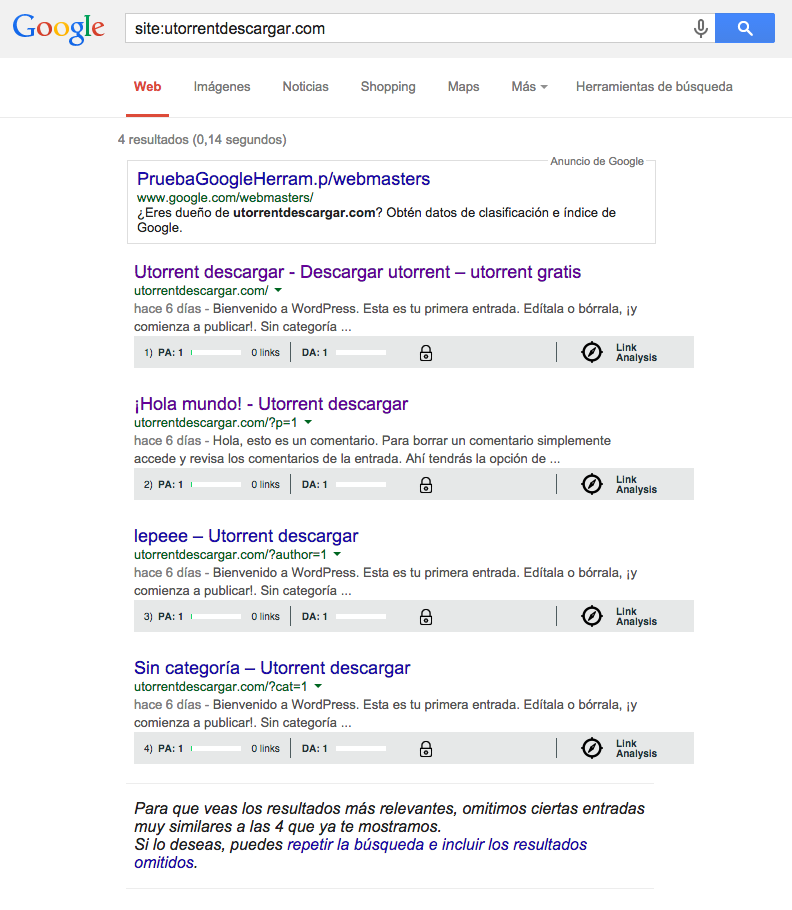Switch to the Imágenes tab
The width and height of the screenshot is (792, 910).
[x=222, y=86]
